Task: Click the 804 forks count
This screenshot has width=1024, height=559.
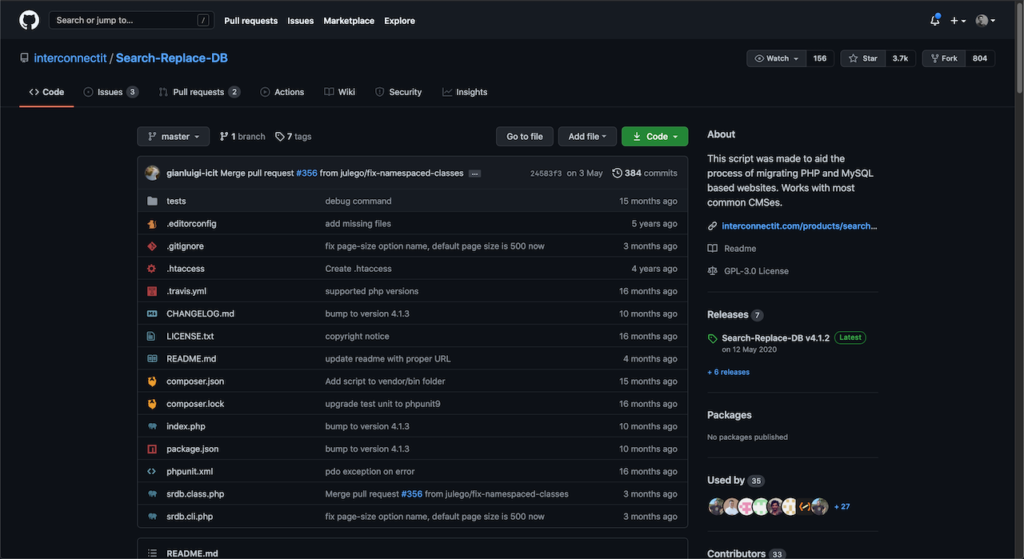Action: [980, 58]
